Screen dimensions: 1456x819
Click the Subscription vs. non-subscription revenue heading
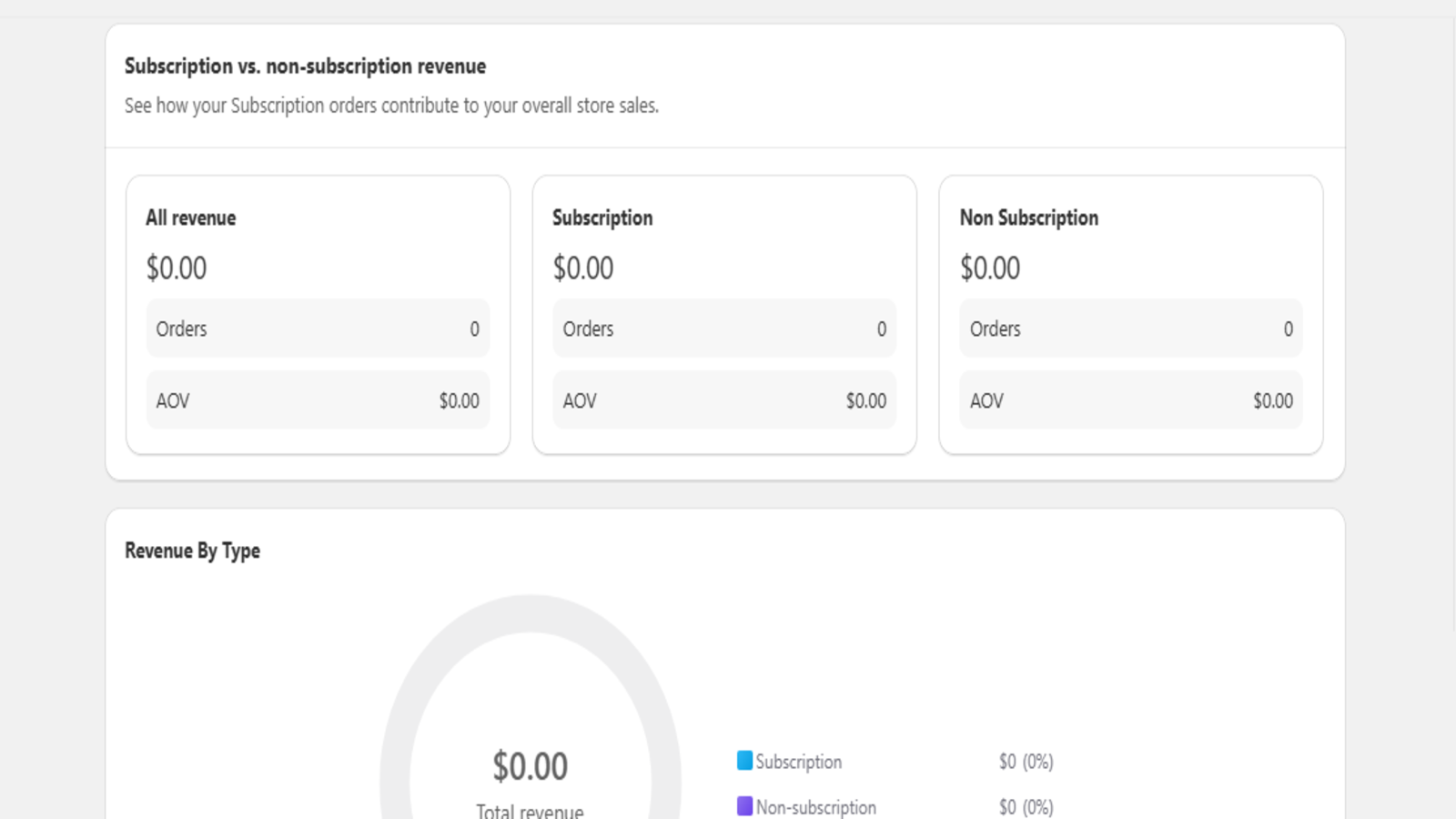coord(305,66)
